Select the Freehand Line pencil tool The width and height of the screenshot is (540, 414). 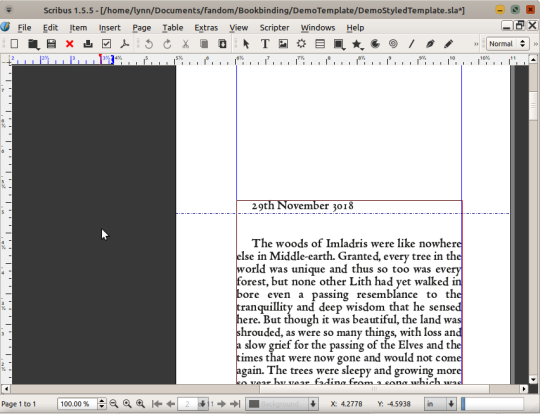[x=448, y=44]
